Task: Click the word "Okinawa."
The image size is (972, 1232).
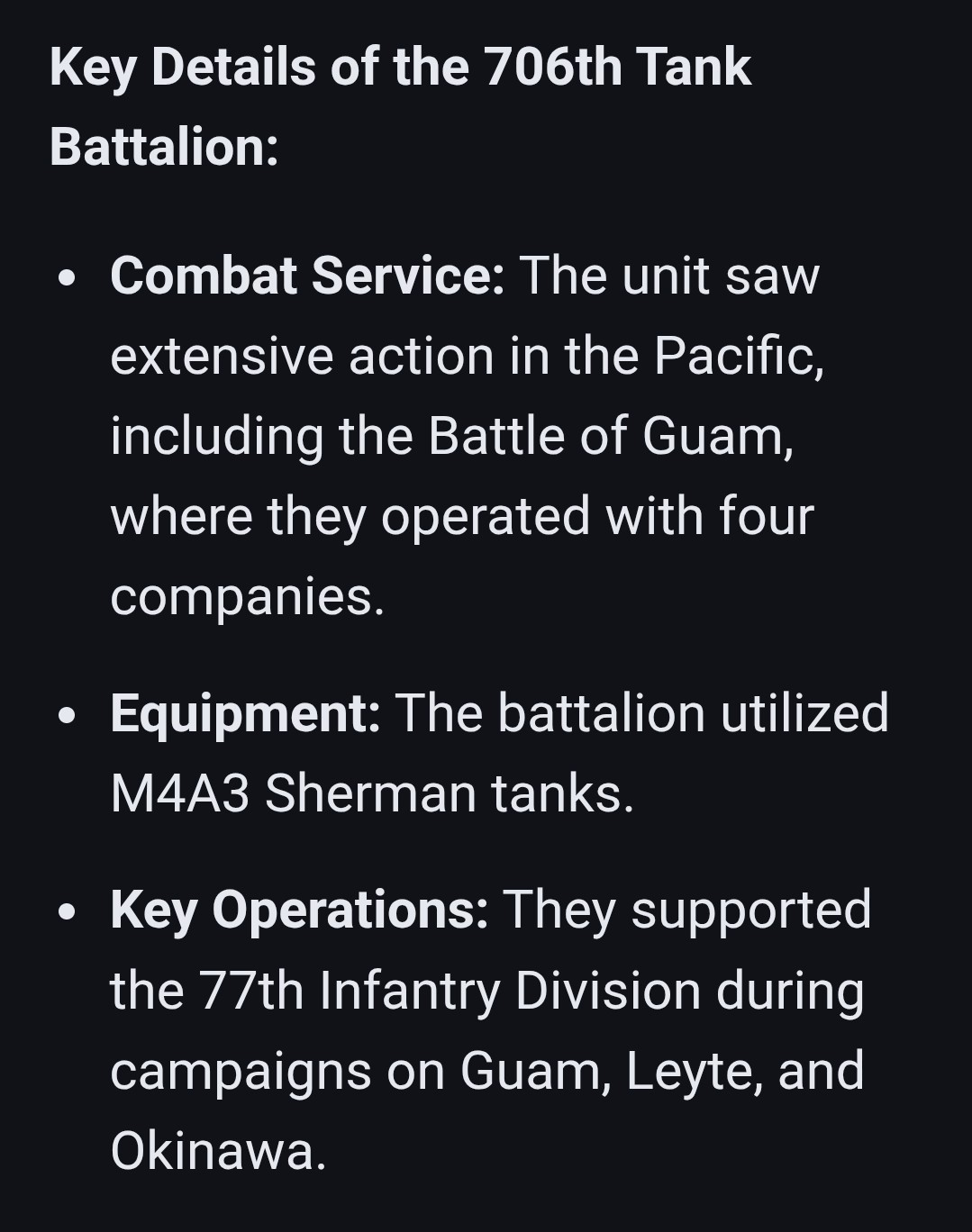Action: 218,1151
